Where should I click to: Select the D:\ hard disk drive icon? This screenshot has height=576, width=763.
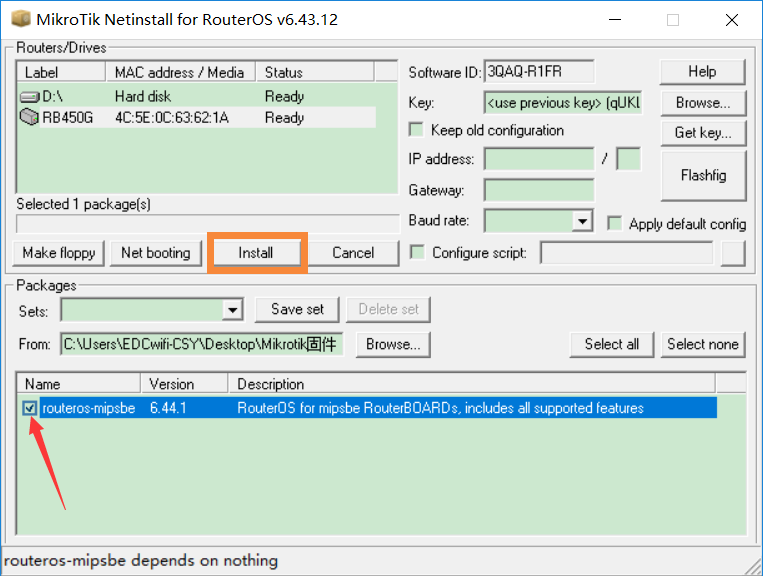pos(29,97)
